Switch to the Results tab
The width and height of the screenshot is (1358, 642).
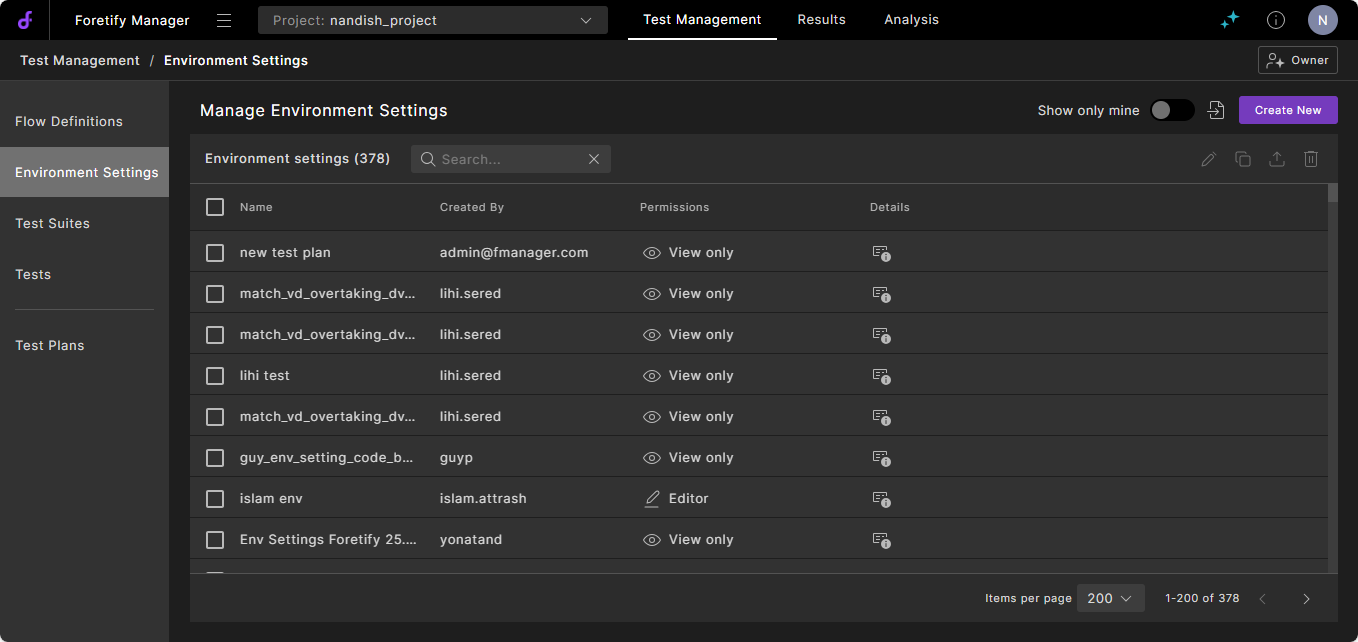click(x=821, y=20)
